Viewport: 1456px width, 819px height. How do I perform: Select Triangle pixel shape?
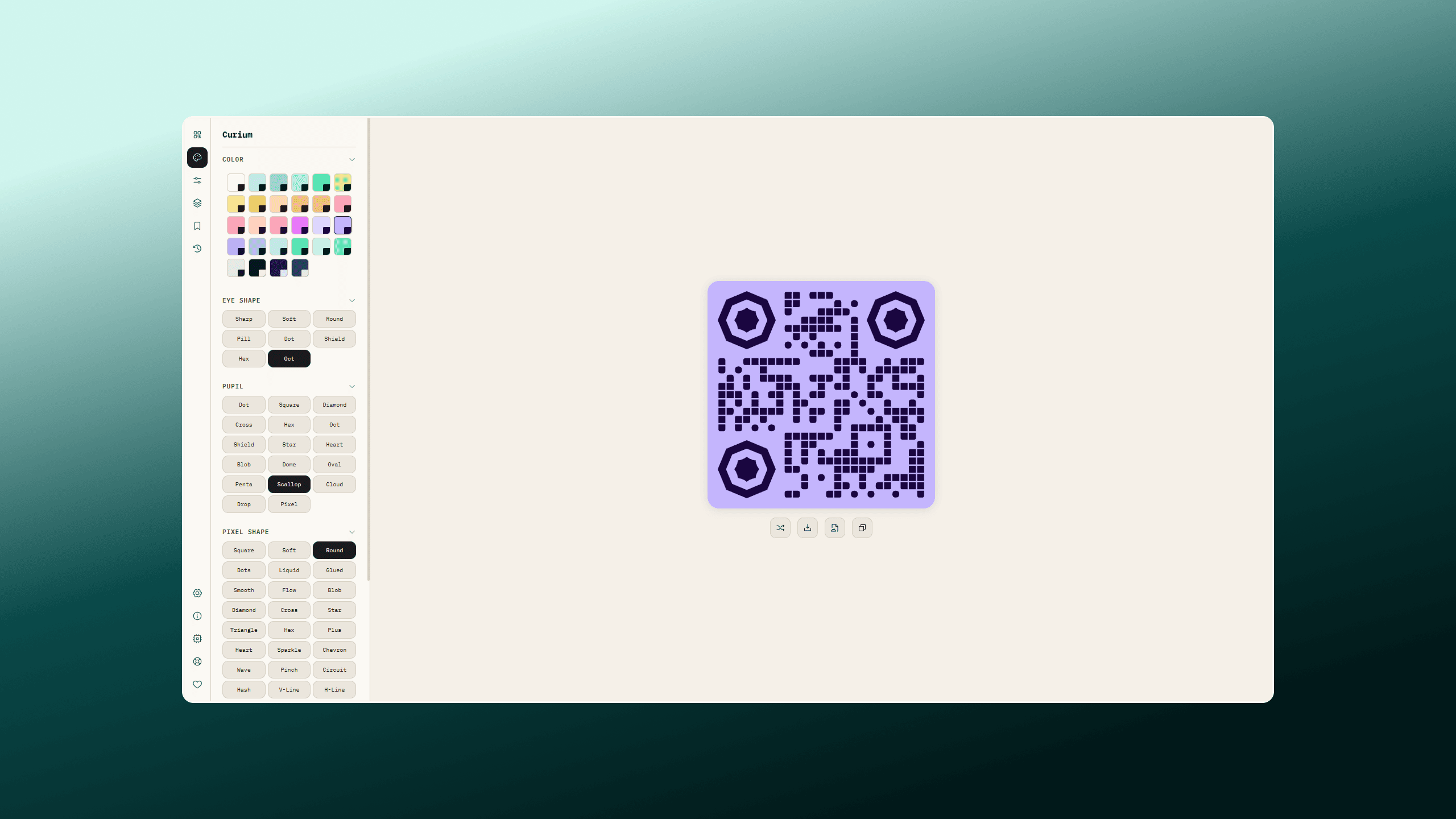pos(243,630)
